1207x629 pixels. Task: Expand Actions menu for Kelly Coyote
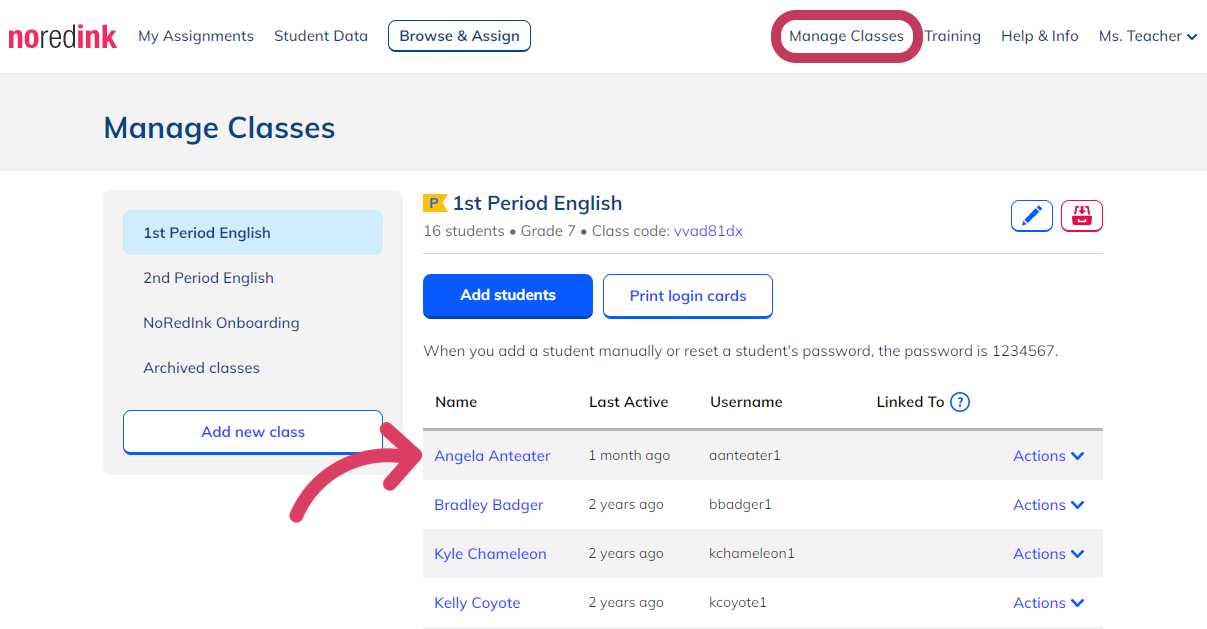1049,603
